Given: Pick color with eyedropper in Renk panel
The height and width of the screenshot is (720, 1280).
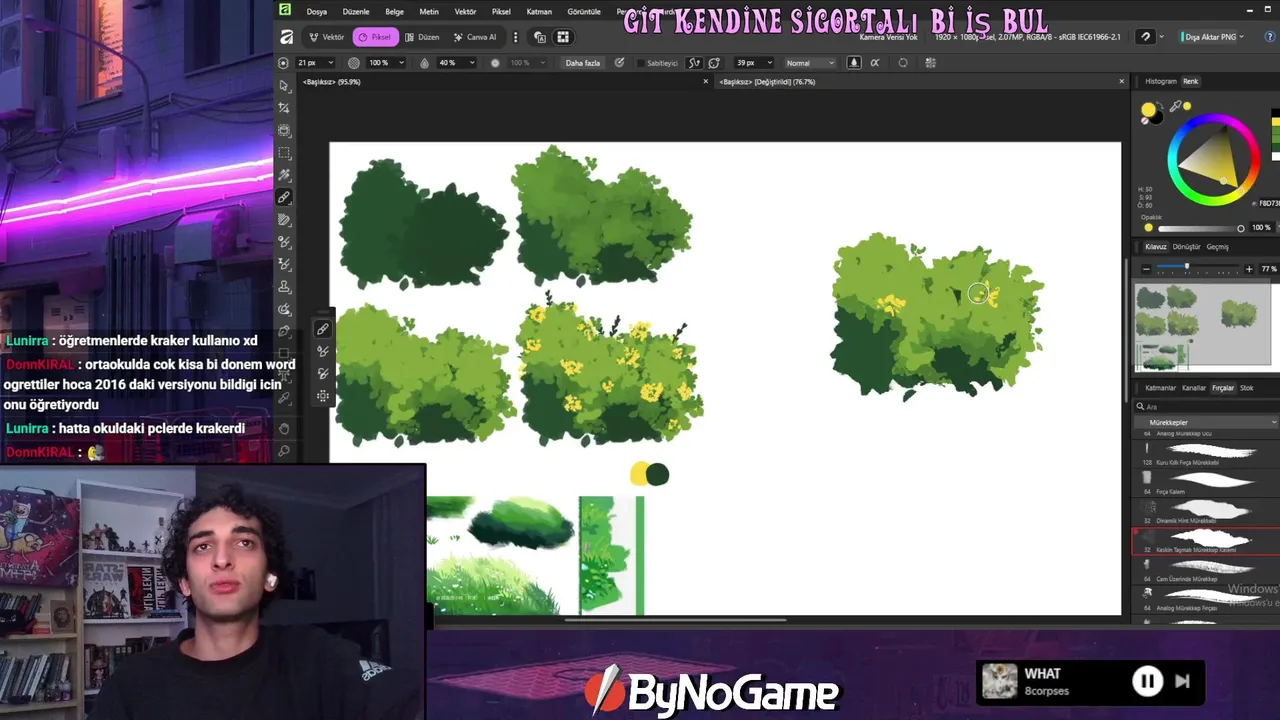Looking at the screenshot, I should (1176, 106).
